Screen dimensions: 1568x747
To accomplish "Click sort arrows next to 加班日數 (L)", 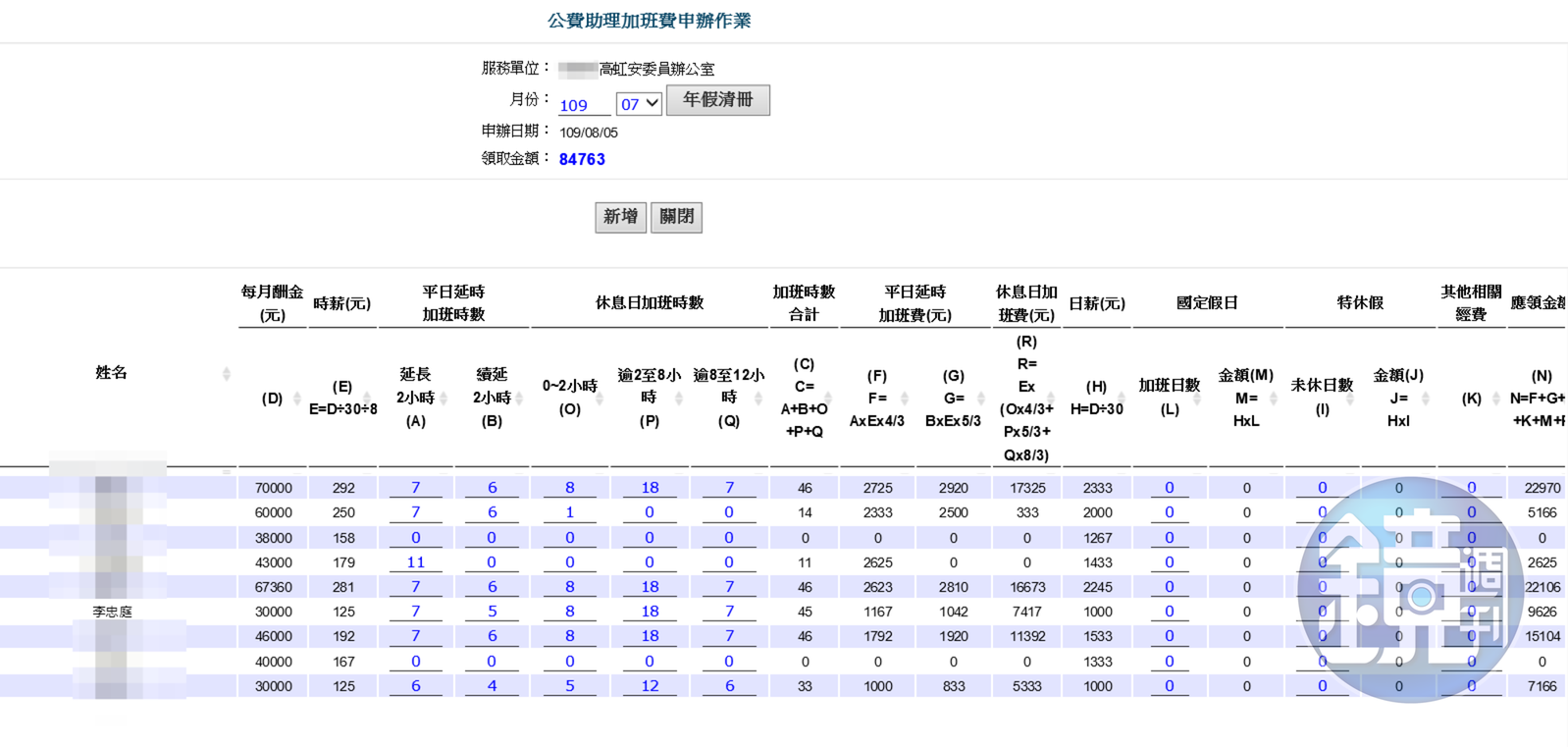I will tap(1196, 398).
